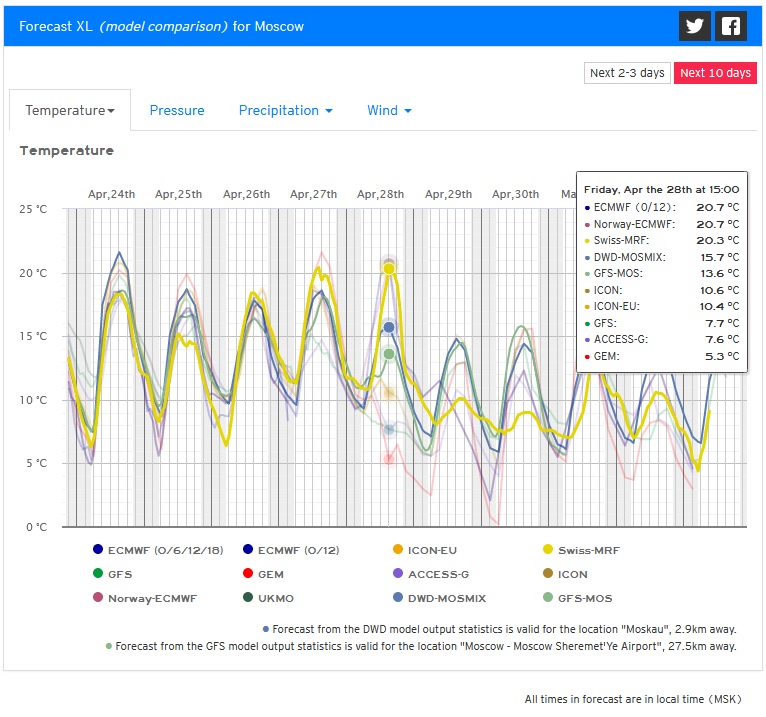Click the blue DWD-MOSMIX data point on chart

pos(389,327)
